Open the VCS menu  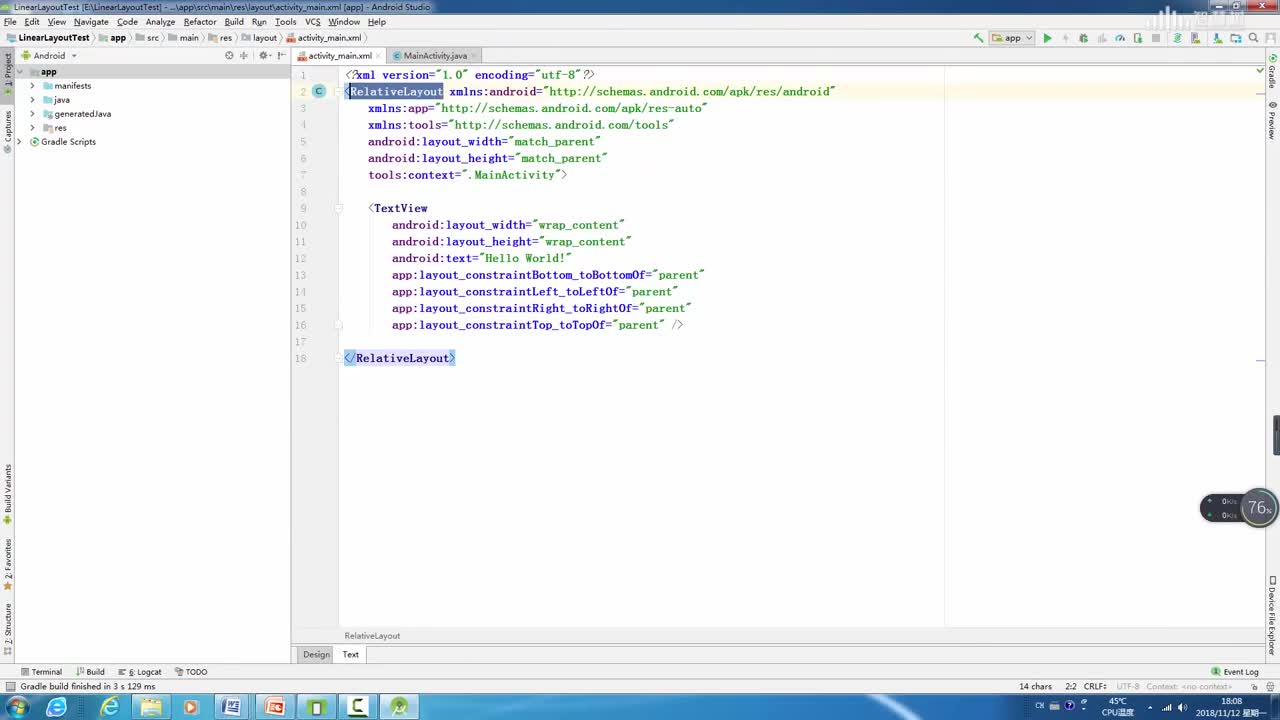pos(313,21)
